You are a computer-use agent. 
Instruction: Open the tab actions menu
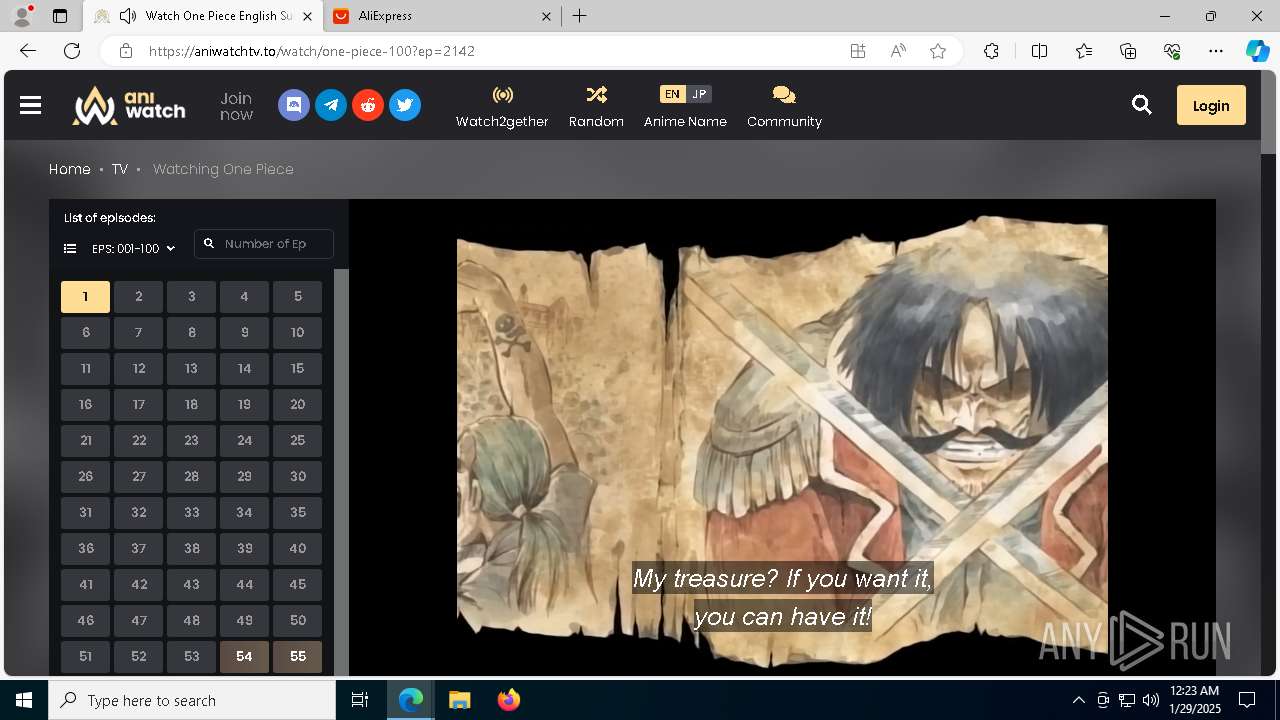click(60, 16)
